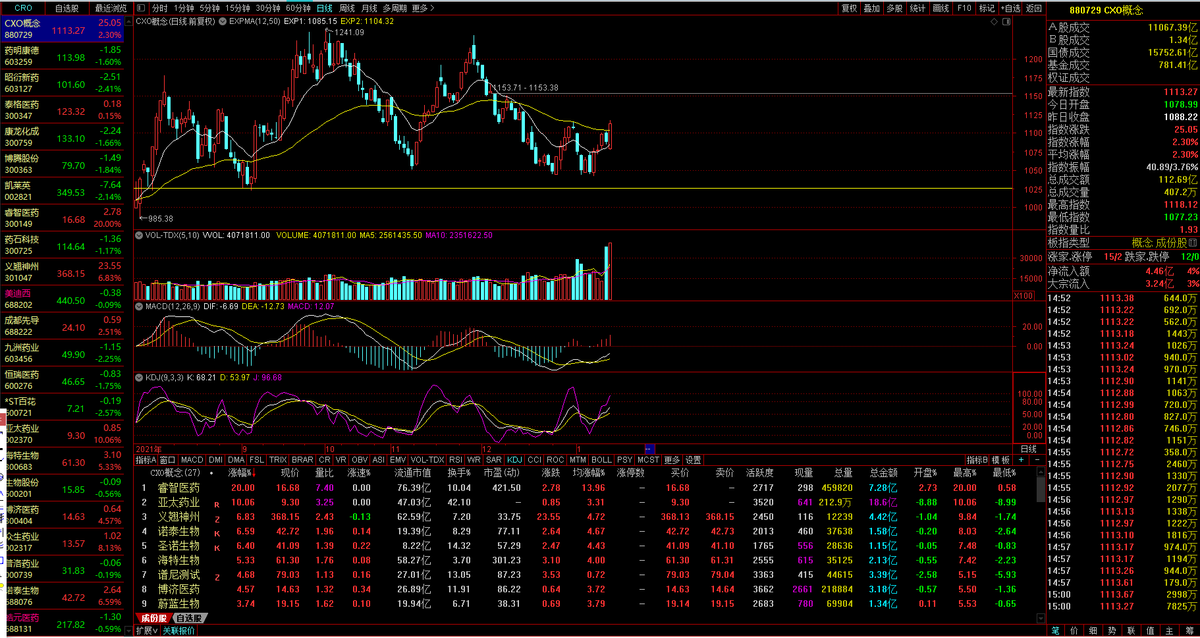Click the blue timeline marker on date axis

[x=649, y=449]
